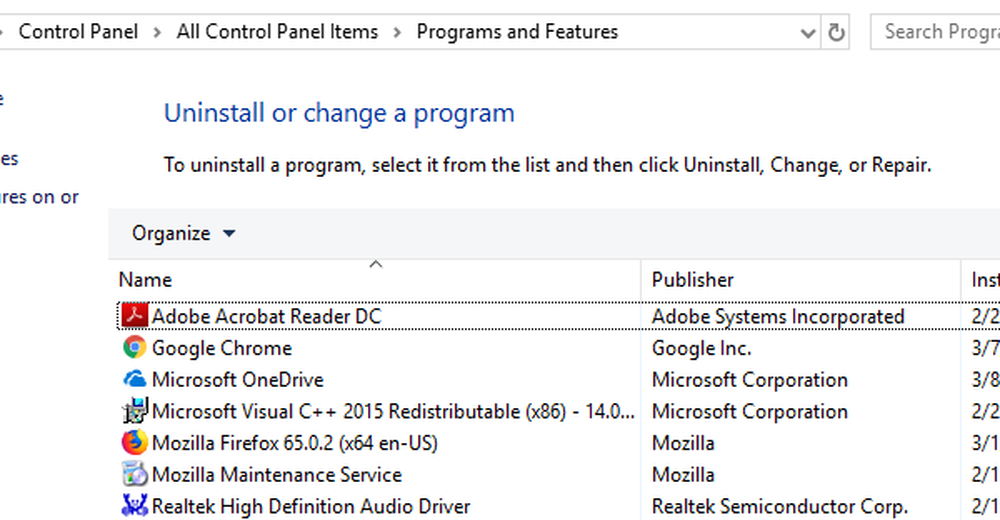Go to Control Panel breadcrumb
This screenshot has width=1000, height=520.
pyautogui.click(x=80, y=32)
